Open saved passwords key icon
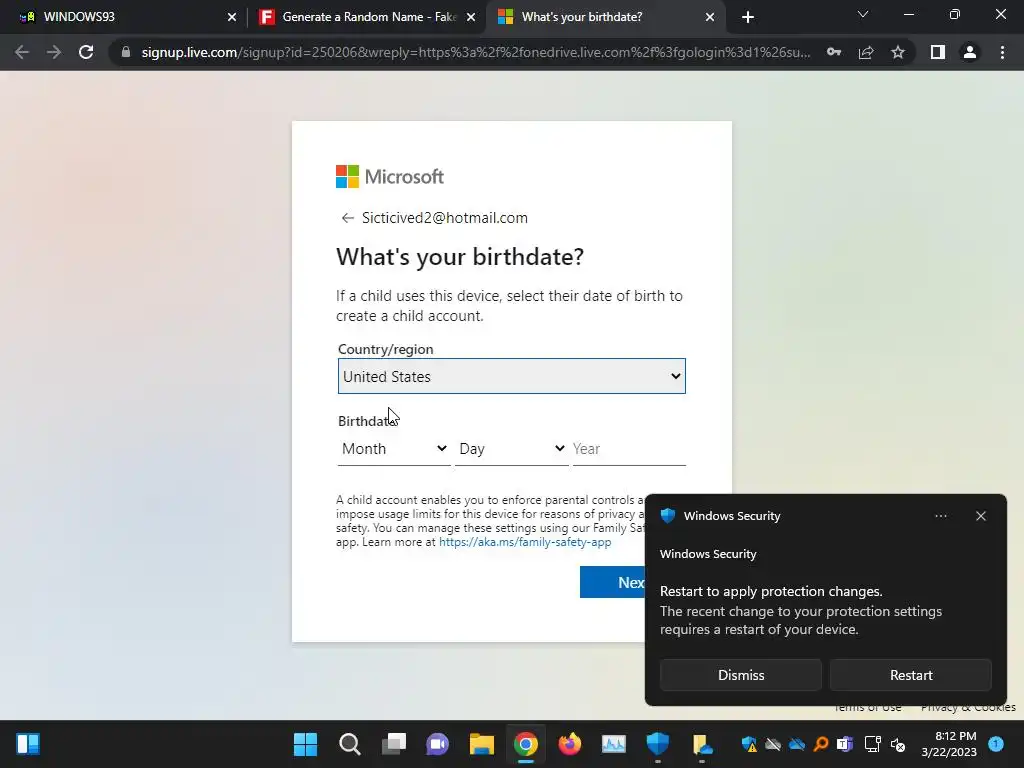This screenshot has width=1024, height=768. tap(834, 52)
